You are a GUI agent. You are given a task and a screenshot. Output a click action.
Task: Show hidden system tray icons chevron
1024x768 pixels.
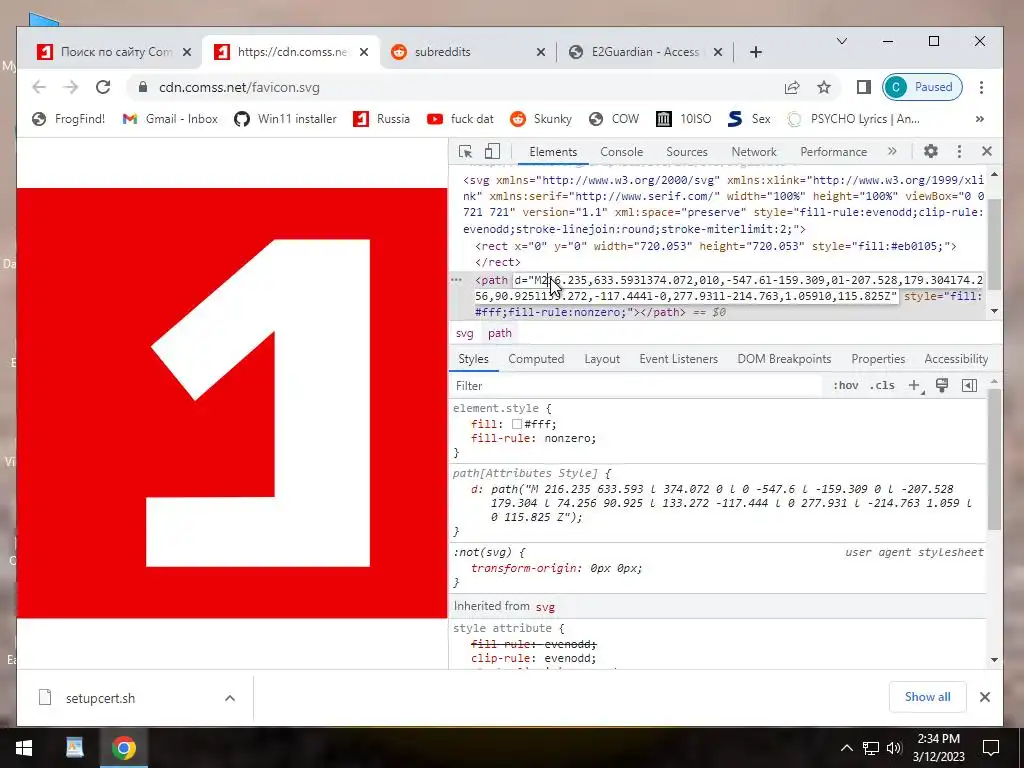pos(846,748)
